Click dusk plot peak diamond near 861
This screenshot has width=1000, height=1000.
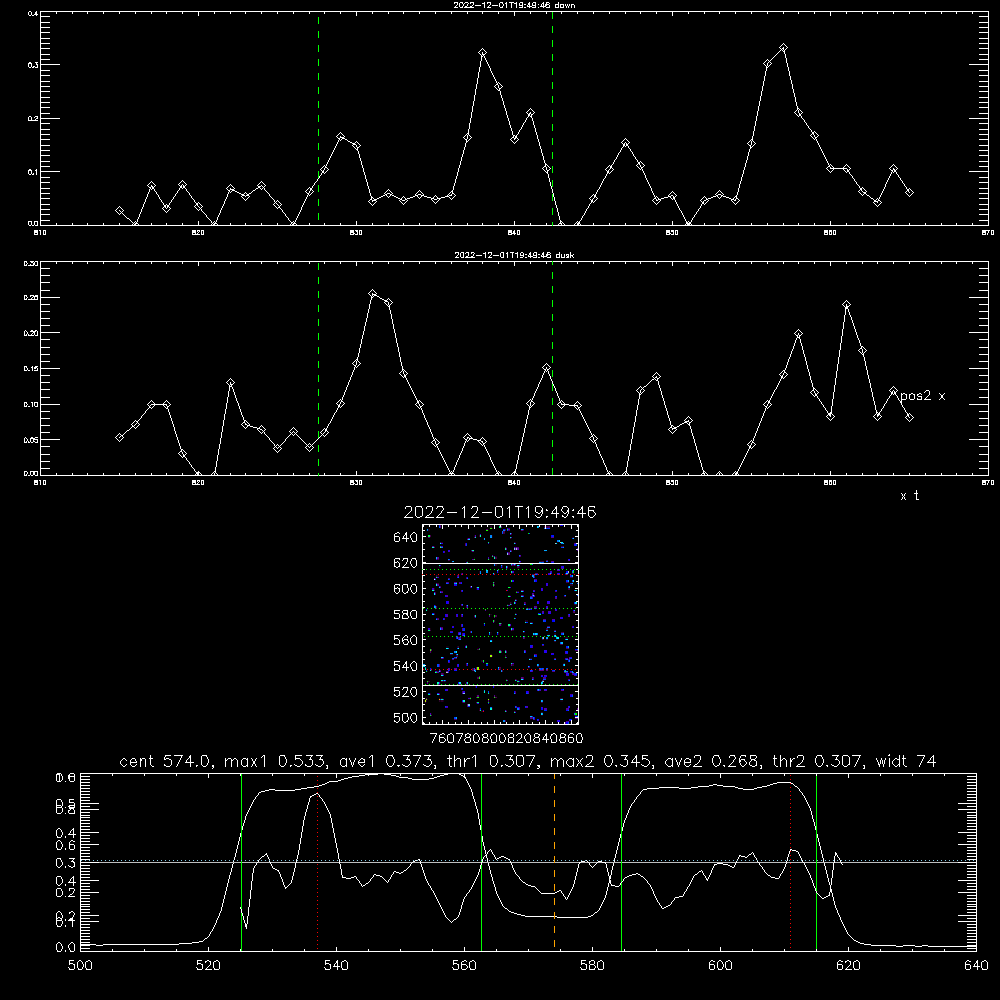[846, 305]
